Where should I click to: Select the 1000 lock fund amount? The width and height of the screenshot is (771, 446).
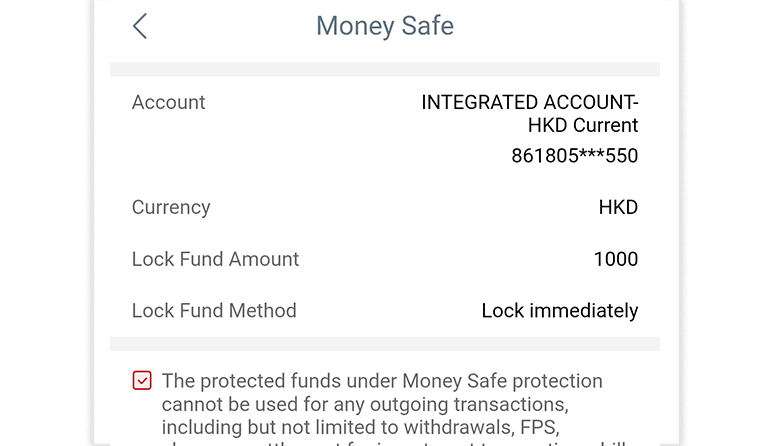[615, 259]
